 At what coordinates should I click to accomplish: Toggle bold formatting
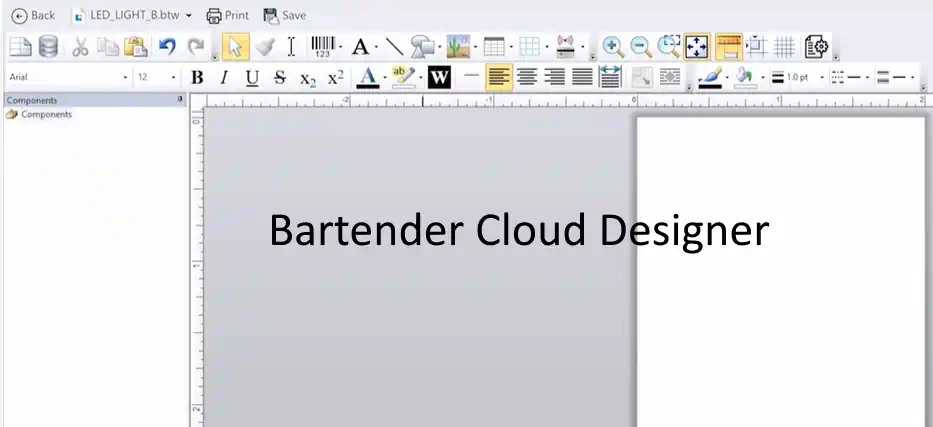[x=197, y=78]
